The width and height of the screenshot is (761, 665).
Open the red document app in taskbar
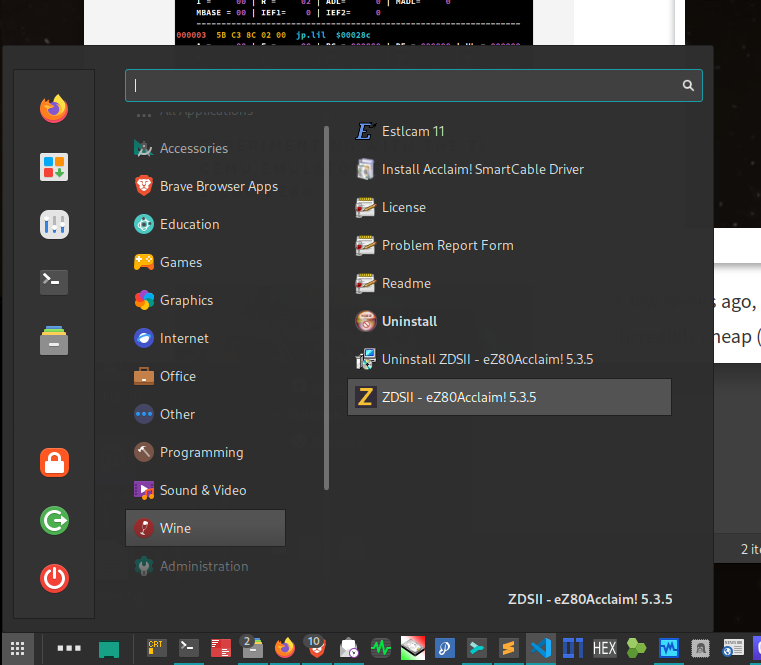click(x=220, y=648)
